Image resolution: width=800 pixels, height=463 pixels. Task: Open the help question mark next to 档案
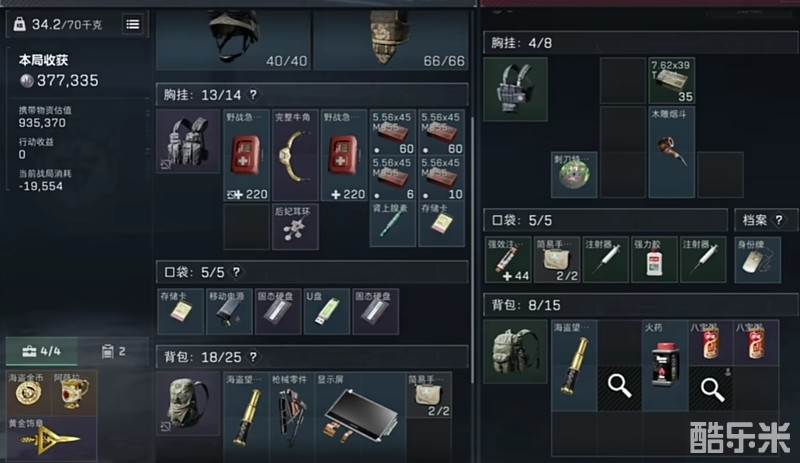[x=779, y=220]
